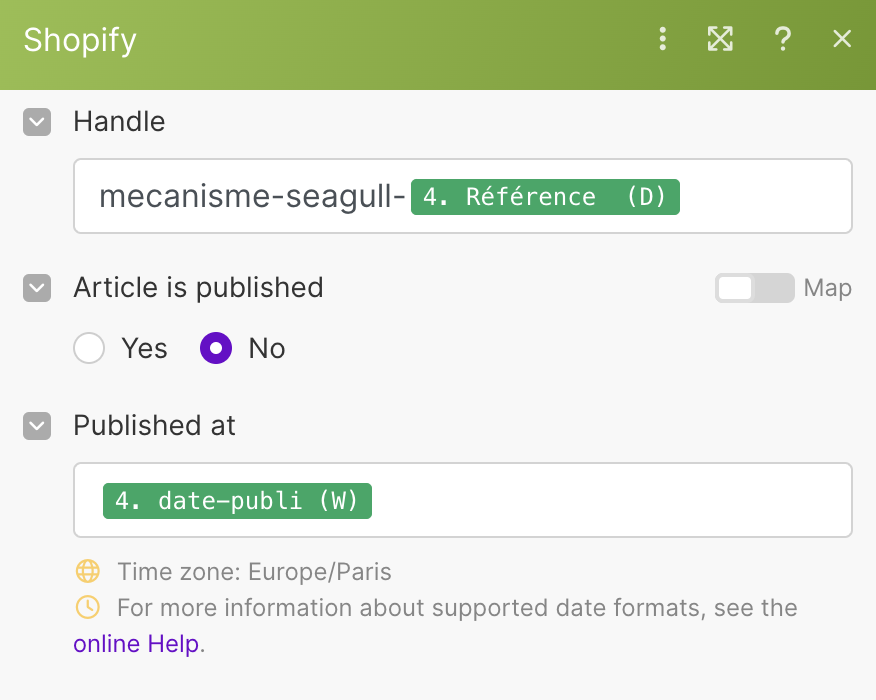This screenshot has width=876, height=700.
Task: Select the No radio button
Action: click(217, 348)
